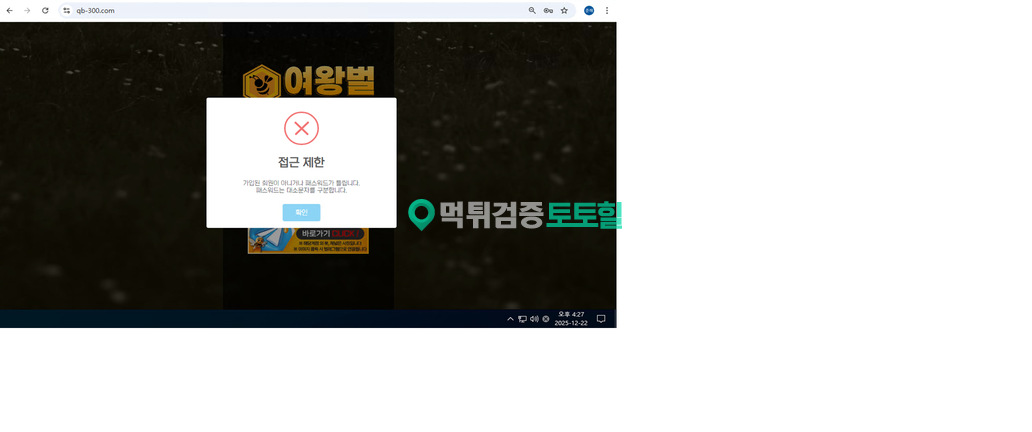The height and width of the screenshot is (432, 1032).
Task: Bookmark this page with the star
Action: tap(564, 11)
